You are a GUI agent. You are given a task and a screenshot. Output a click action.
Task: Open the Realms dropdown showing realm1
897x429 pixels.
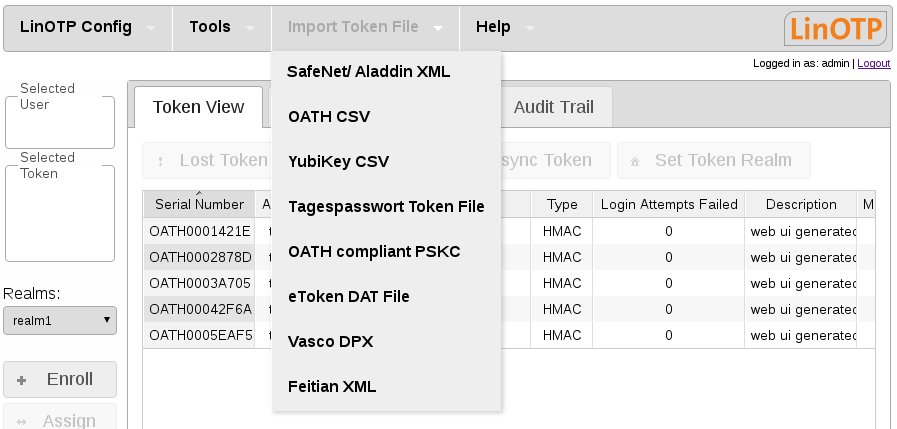(60, 321)
